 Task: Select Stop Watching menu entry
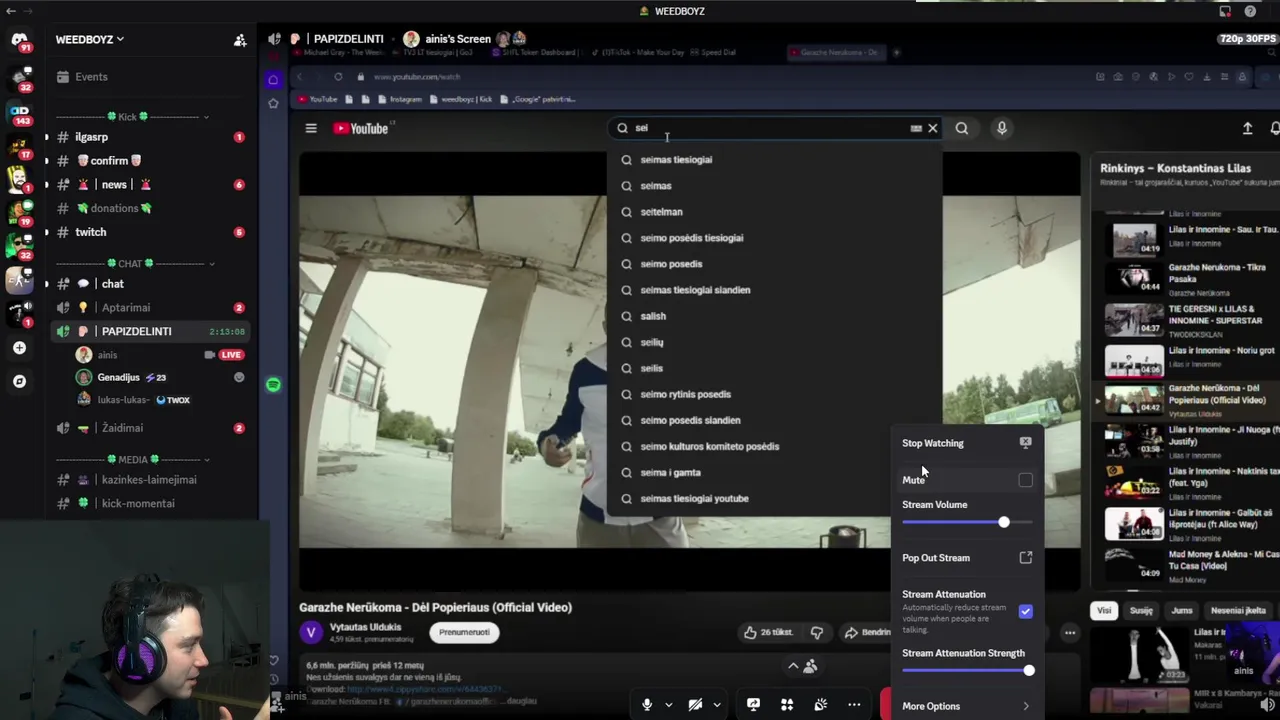(x=967, y=443)
